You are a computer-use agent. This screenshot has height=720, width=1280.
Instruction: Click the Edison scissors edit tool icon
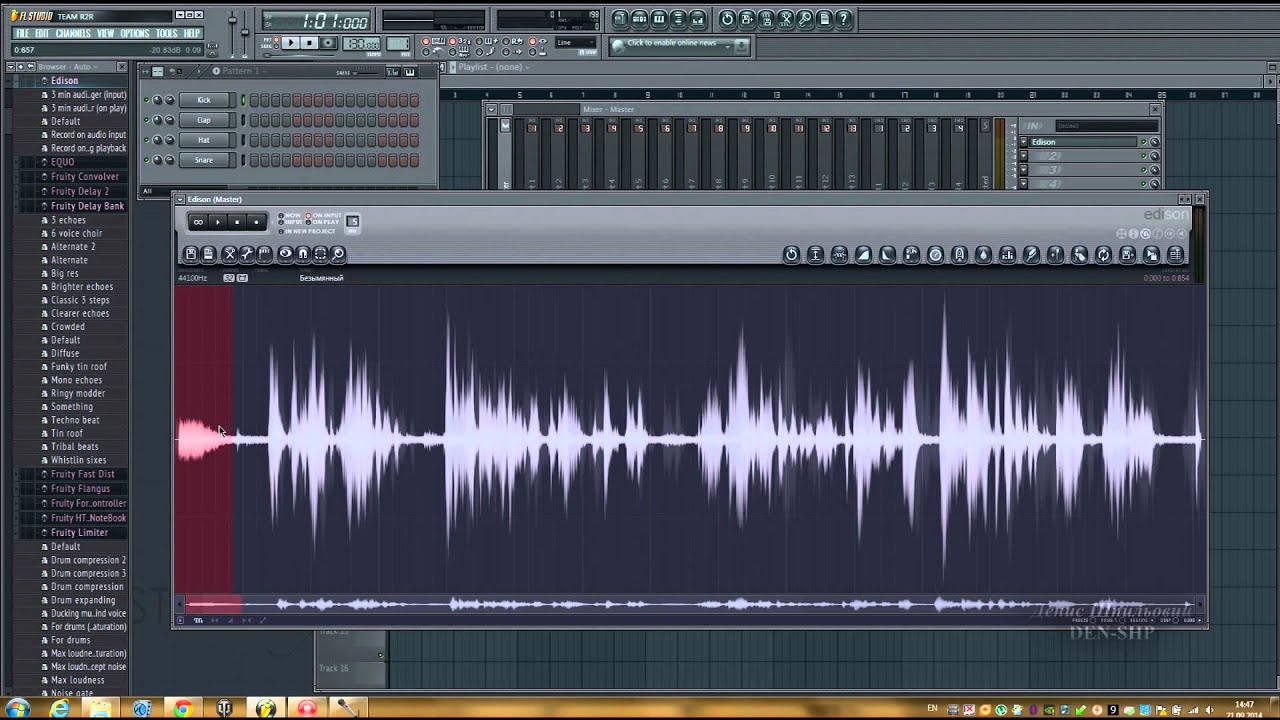point(230,254)
